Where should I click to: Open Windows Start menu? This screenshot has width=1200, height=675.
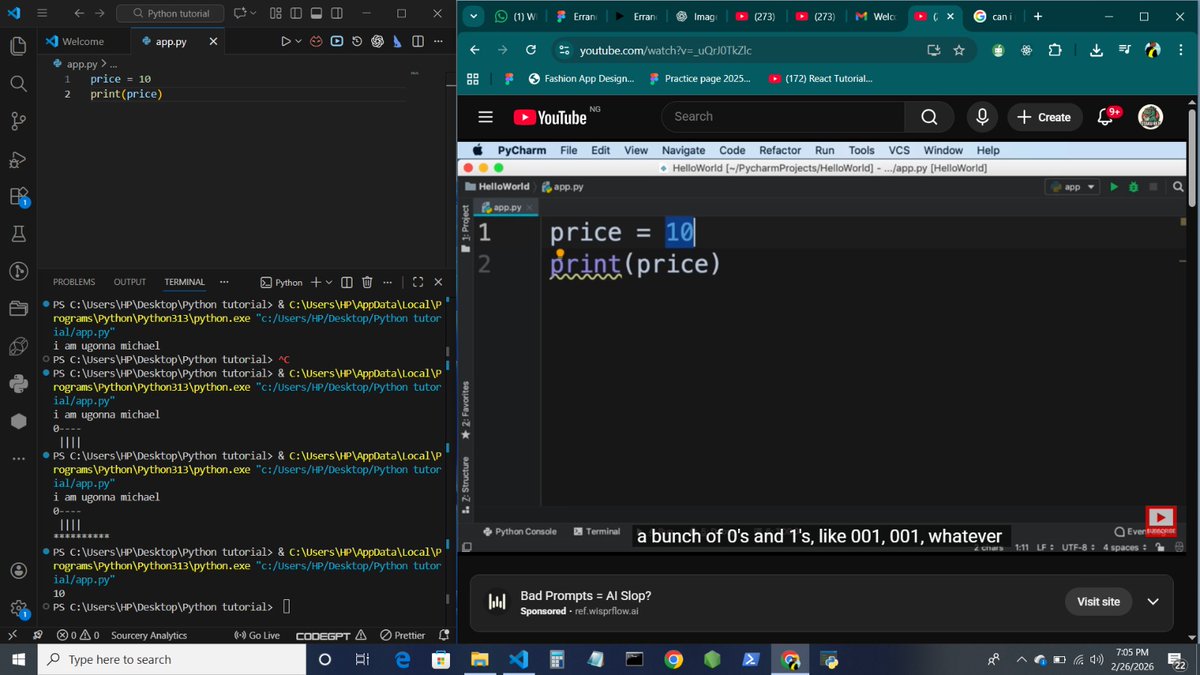(x=18, y=659)
